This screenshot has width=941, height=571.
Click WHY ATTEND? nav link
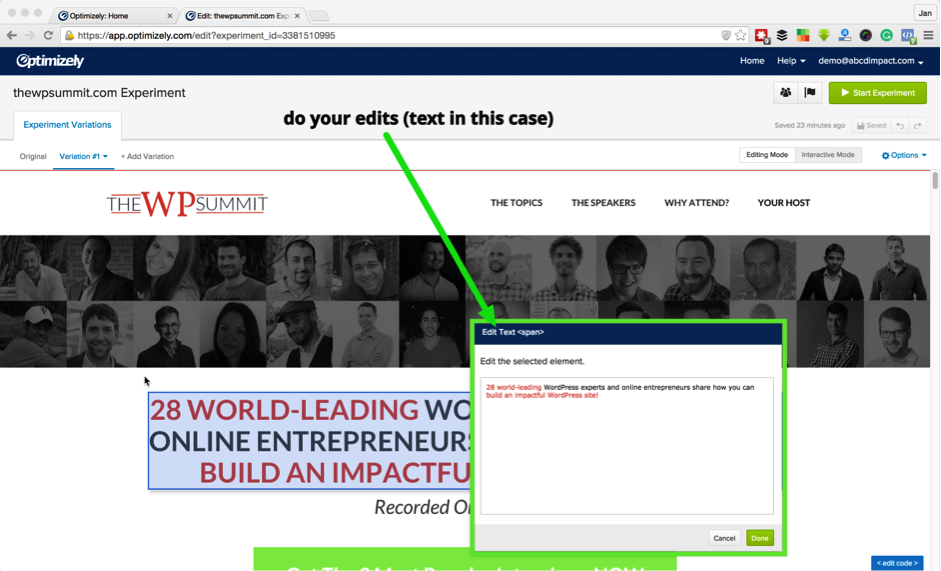coord(696,203)
